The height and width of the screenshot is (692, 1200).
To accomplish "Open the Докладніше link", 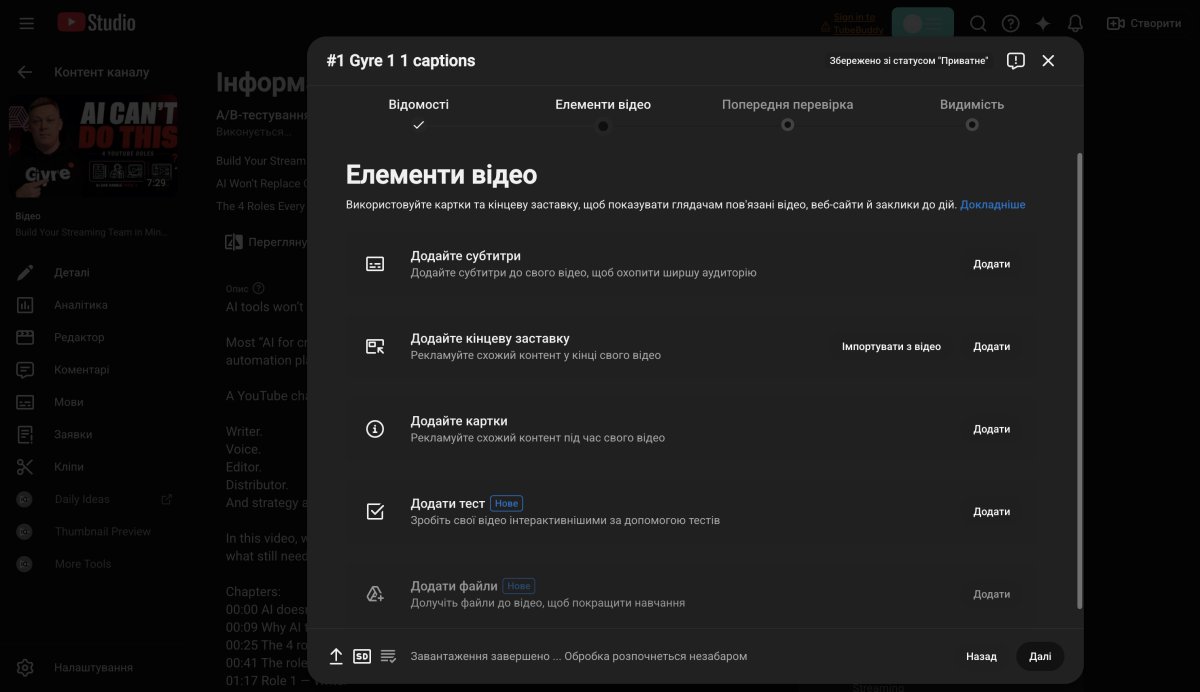I will click(992, 204).
